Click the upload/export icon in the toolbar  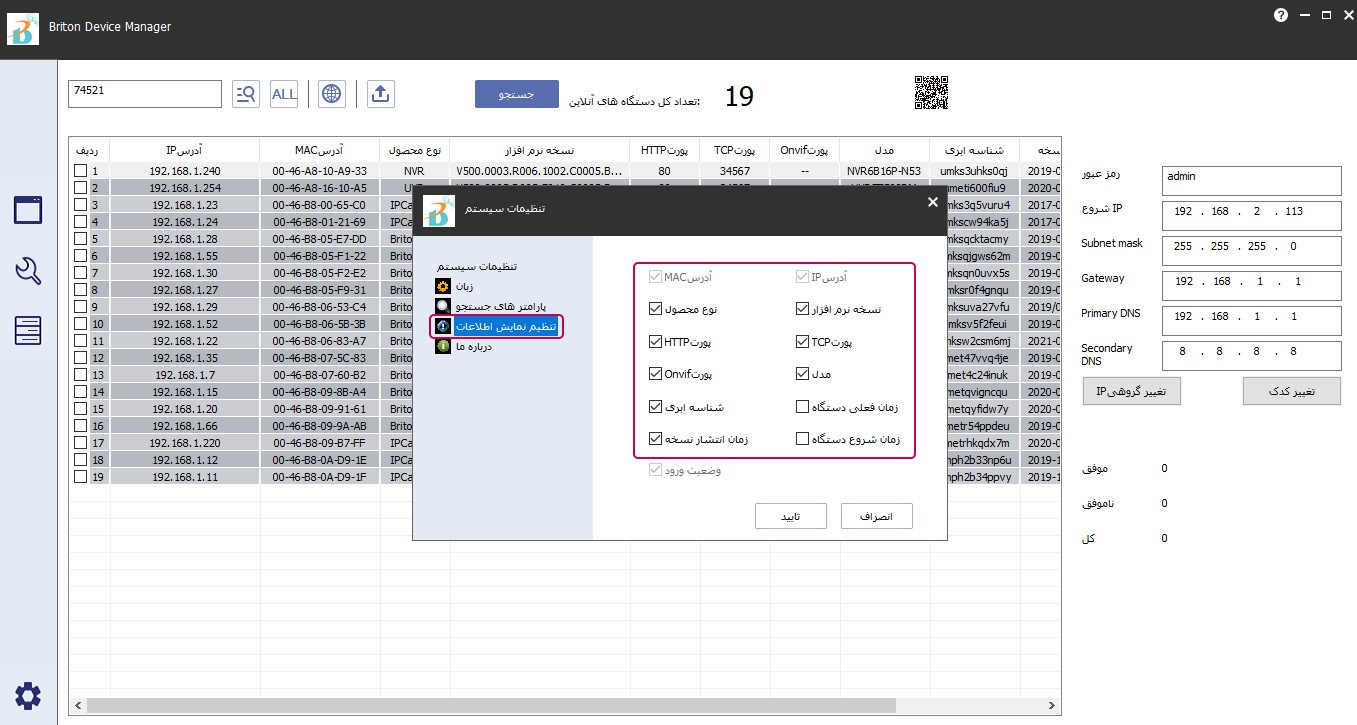point(380,94)
